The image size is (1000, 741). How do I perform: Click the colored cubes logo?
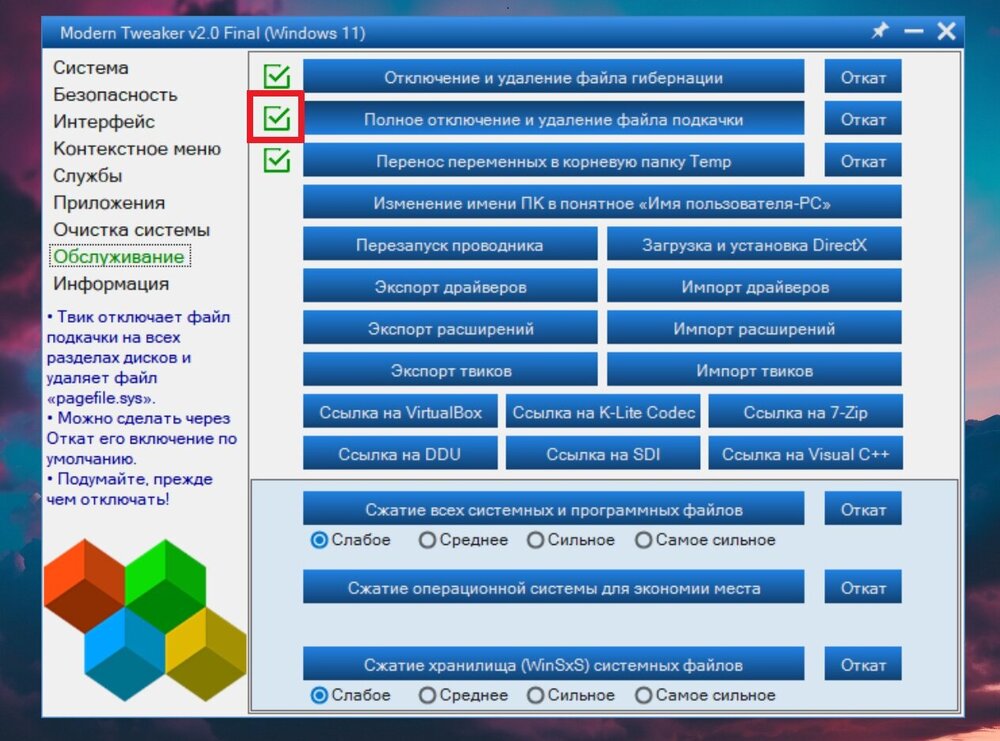(x=145, y=620)
